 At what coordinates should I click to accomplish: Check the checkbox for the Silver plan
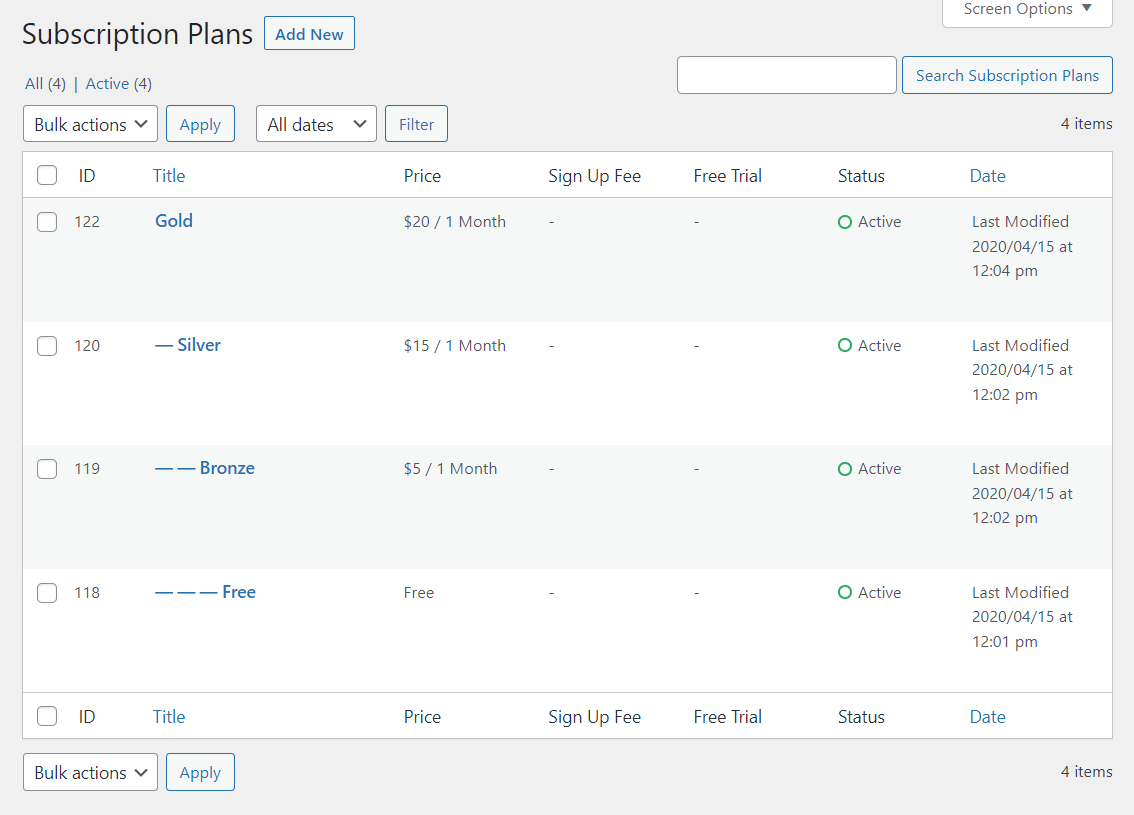pyautogui.click(x=46, y=345)
